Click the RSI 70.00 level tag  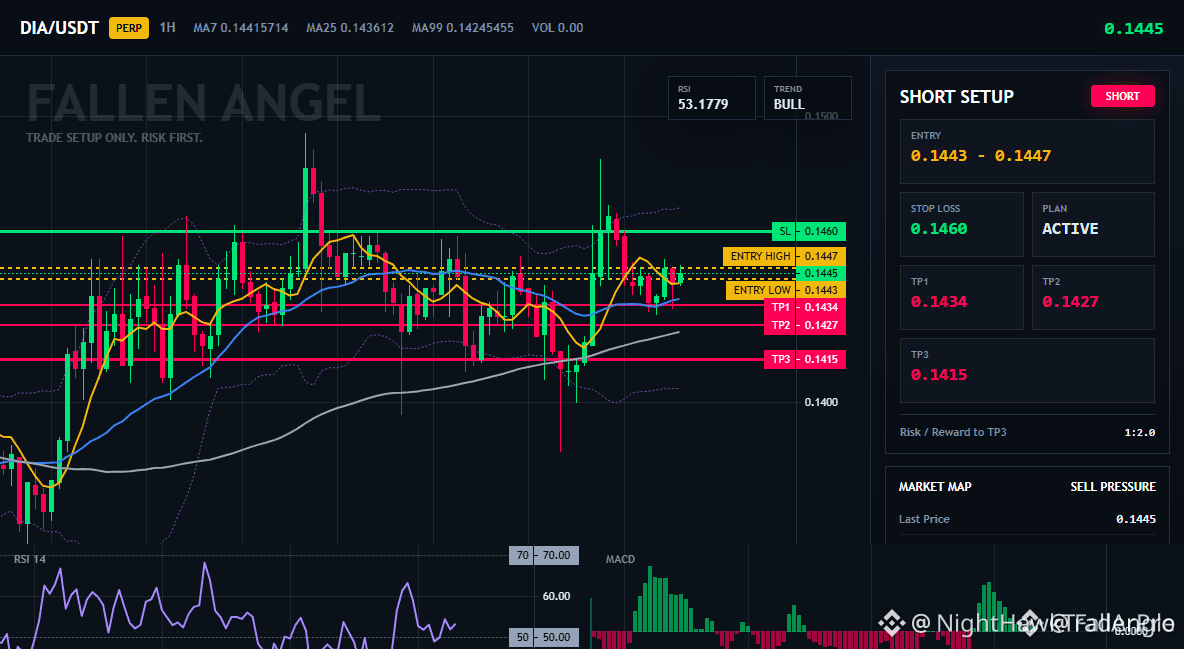[544, 555]
